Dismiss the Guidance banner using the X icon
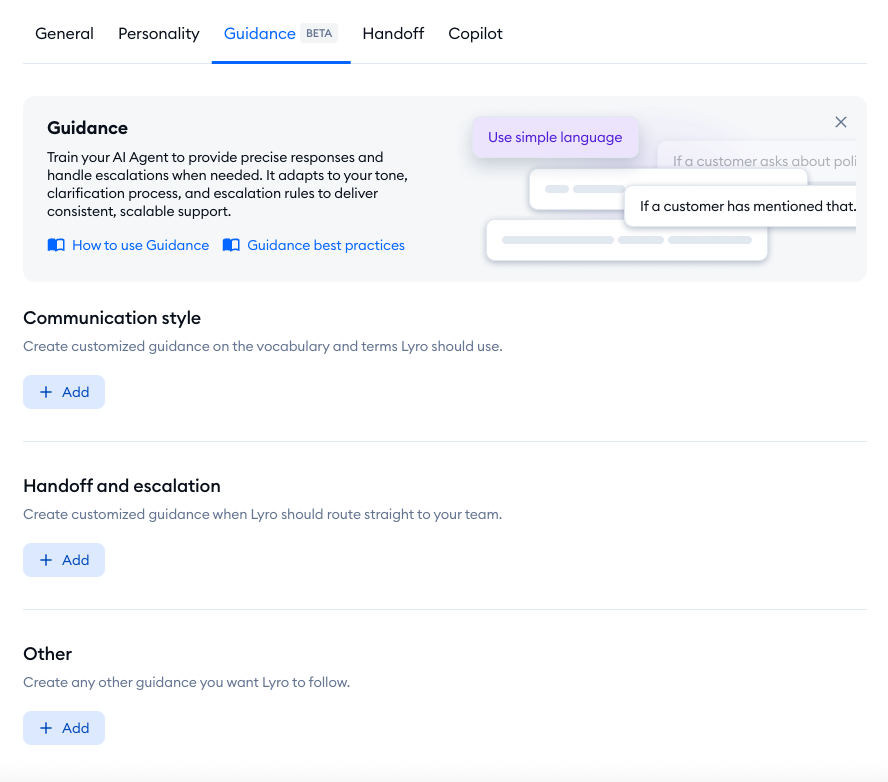This screenshot has width=888, height=782. coord(840,122)
